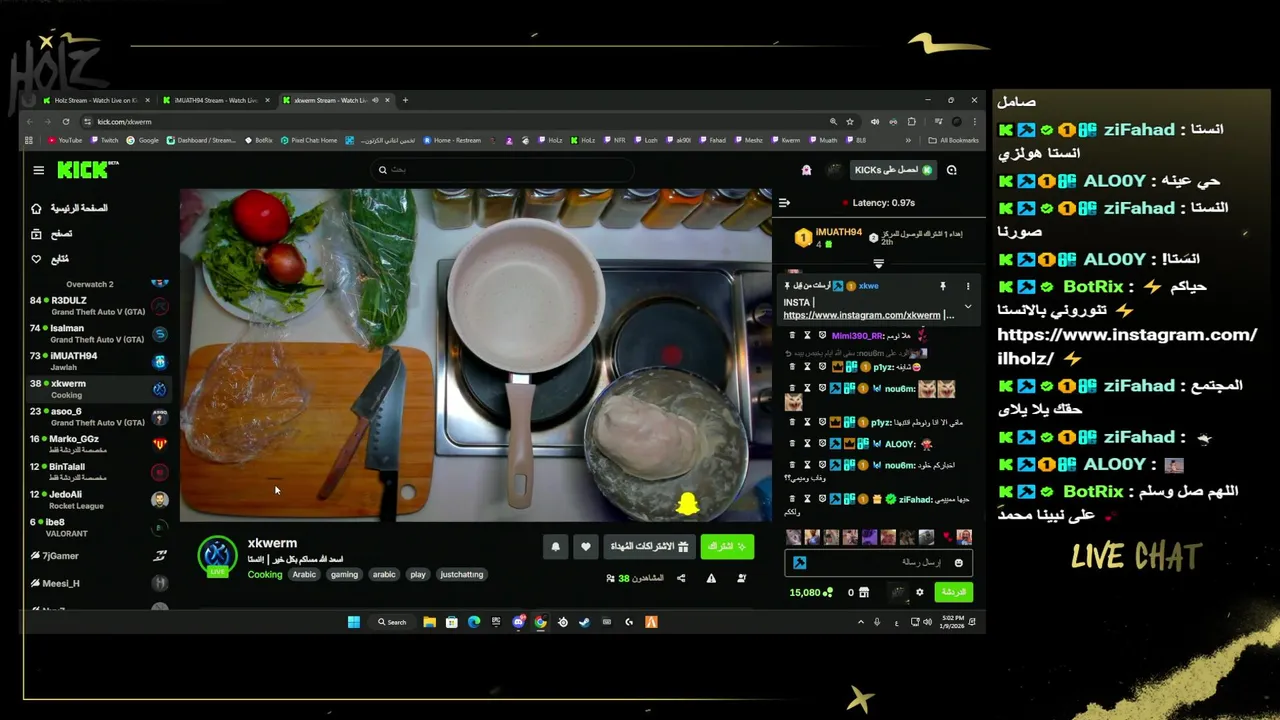Timeout Mimi390_RR with the hourglass icon
The width and height of the screenshot is (1280, 720).
(x=807, y=335)
